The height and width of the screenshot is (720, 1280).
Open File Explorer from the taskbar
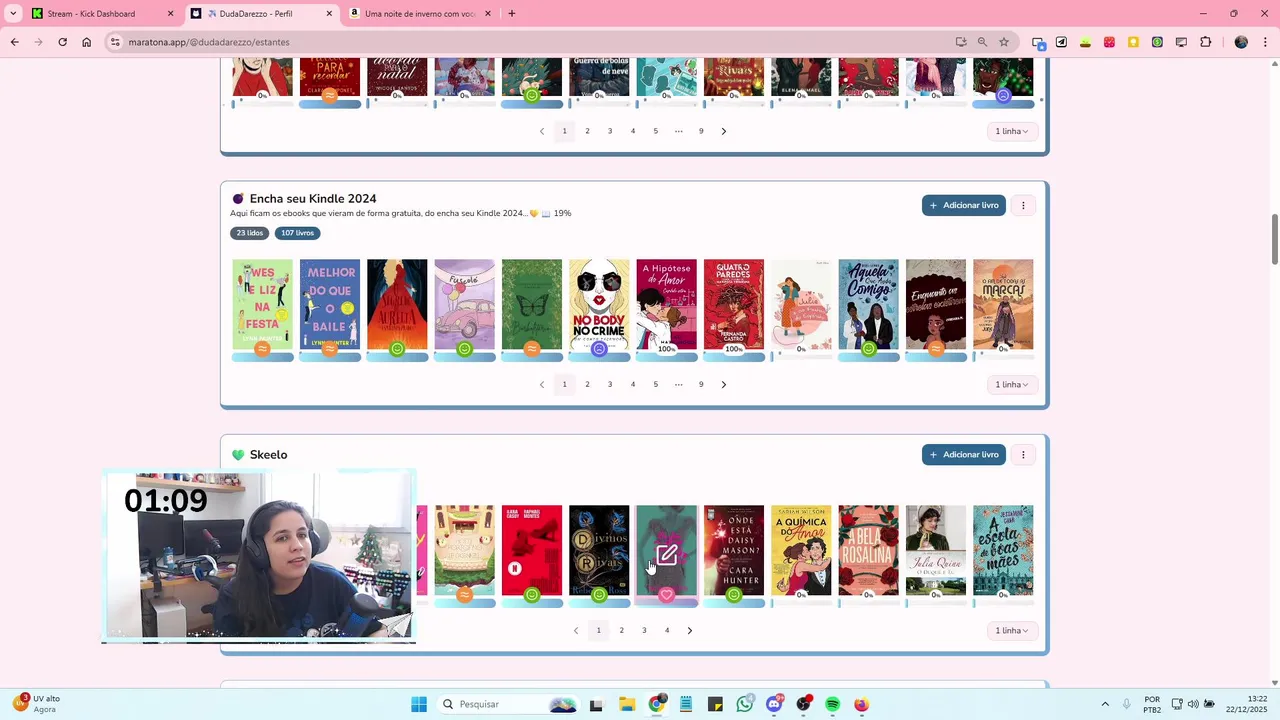click(626, 704)
